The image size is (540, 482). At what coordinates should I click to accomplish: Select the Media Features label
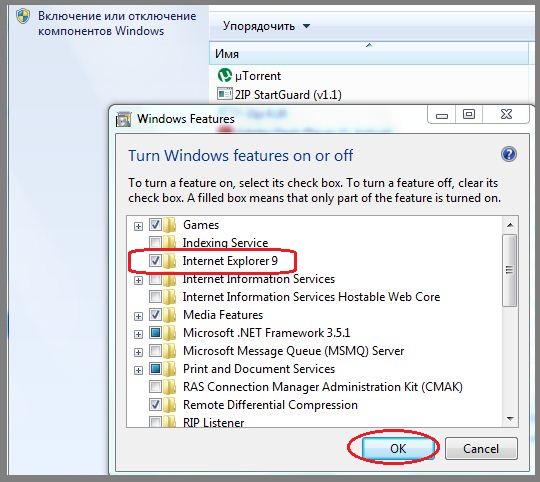click(223, 315)
